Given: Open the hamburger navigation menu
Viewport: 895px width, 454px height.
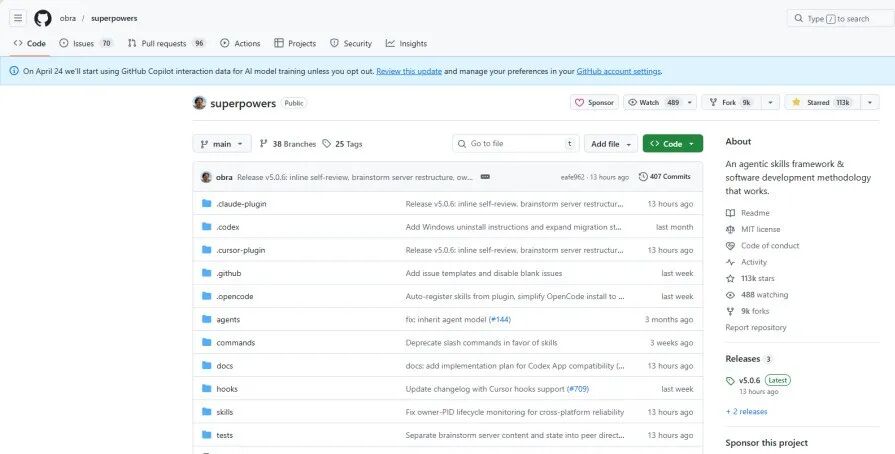Looking at the screenshot, I should tap(18, 18).
